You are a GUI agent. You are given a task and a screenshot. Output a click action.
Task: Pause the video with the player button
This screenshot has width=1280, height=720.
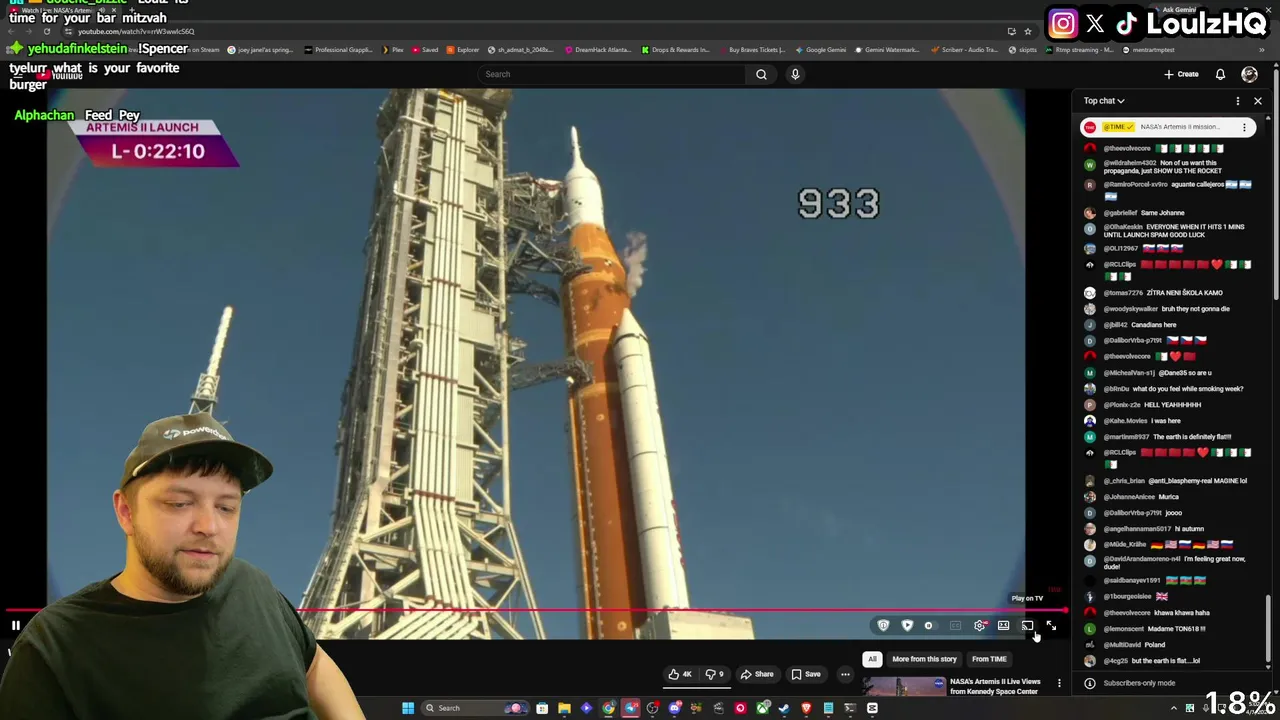coord(16,626)
